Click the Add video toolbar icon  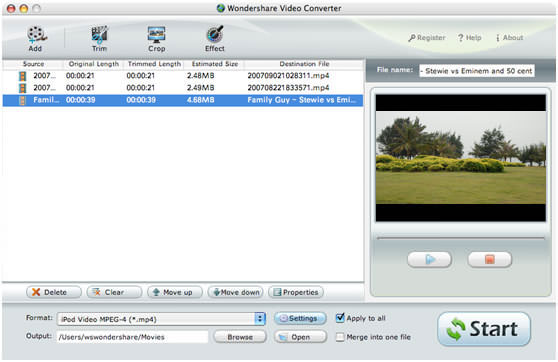(36, 39)
